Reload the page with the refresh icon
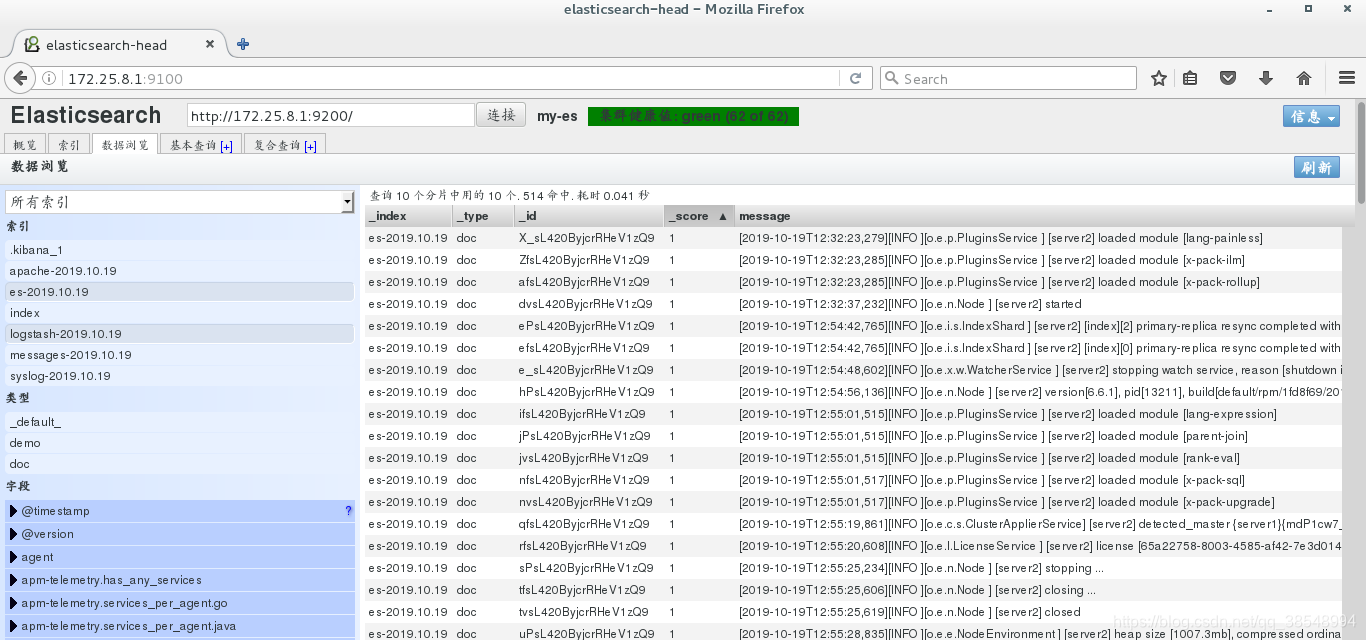This screenshot has width=1366, height=640. pyautogui.click(x=855, y=78)
